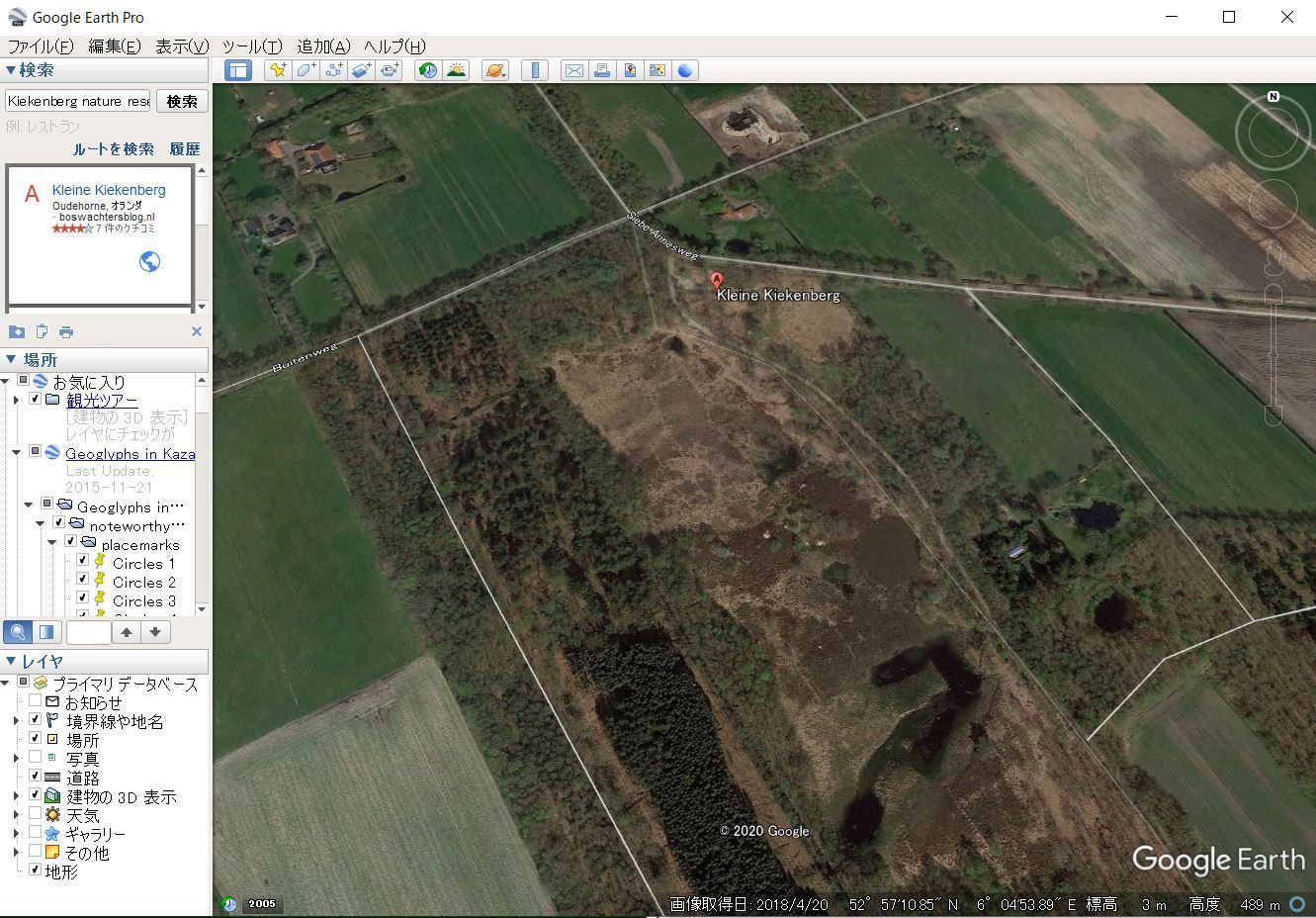Copy search results clipboard icon

click(42, 331)
